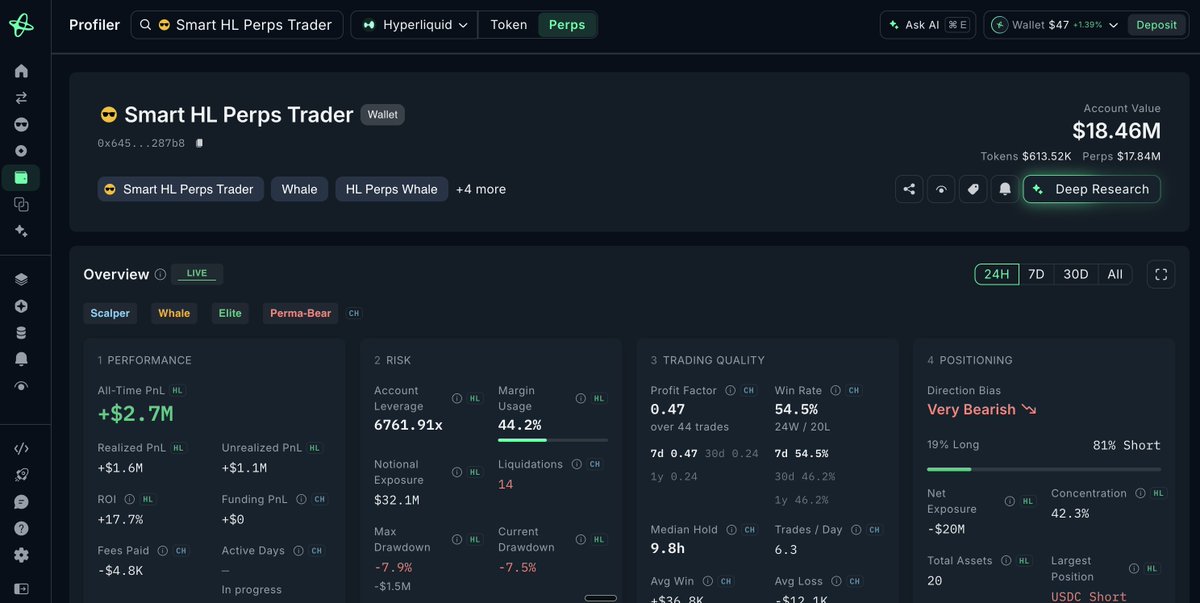This screenshot has height=603, width=1200.
Task: Show info for Median Hold
Action: coord(732,529)
